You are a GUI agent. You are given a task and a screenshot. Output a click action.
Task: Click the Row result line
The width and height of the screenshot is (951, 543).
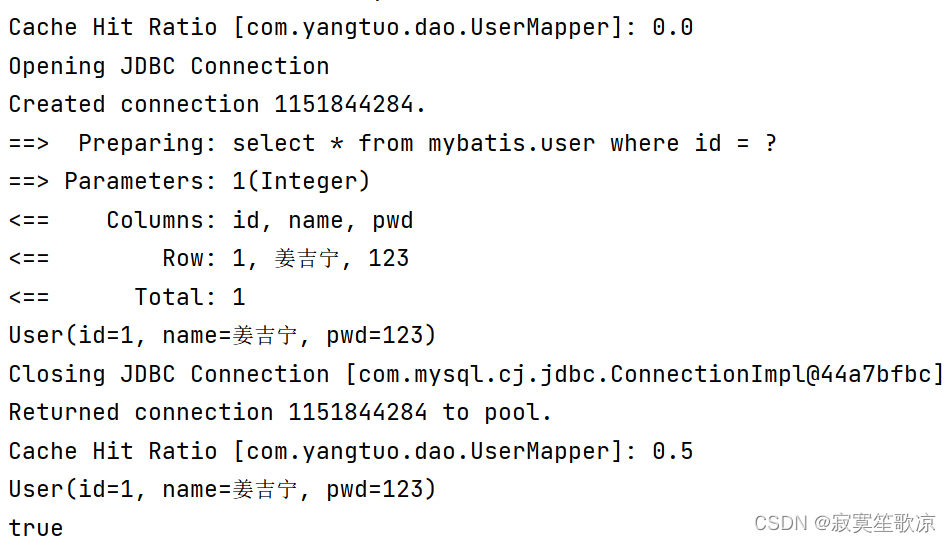(x=209, y=258)
